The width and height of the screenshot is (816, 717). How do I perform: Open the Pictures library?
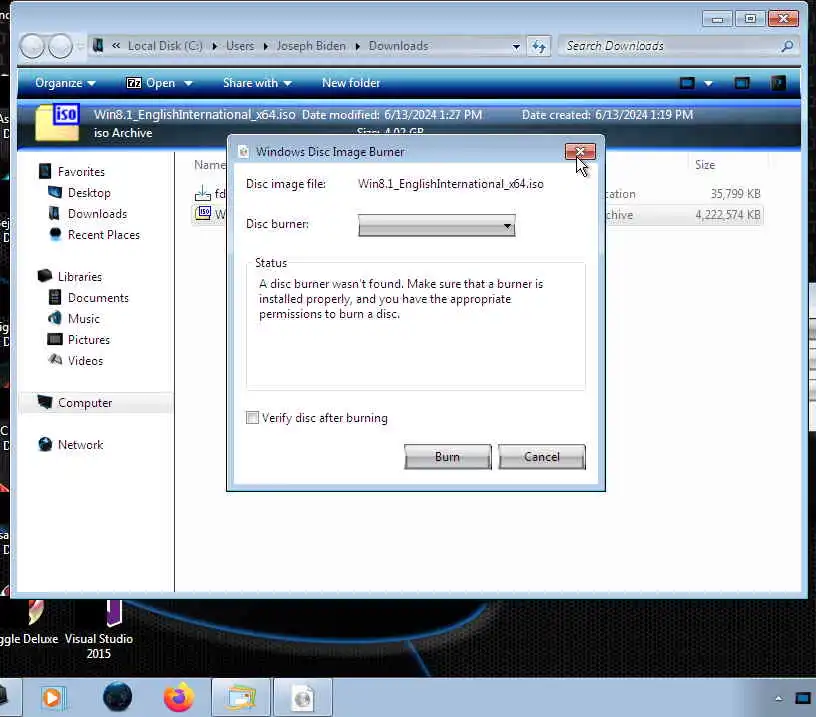point(88,339)
